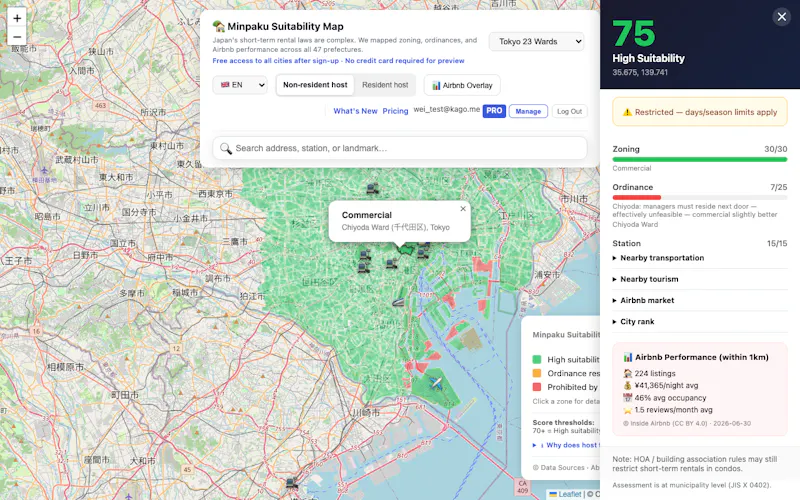Click the Manage subscription button

point(528,111)
